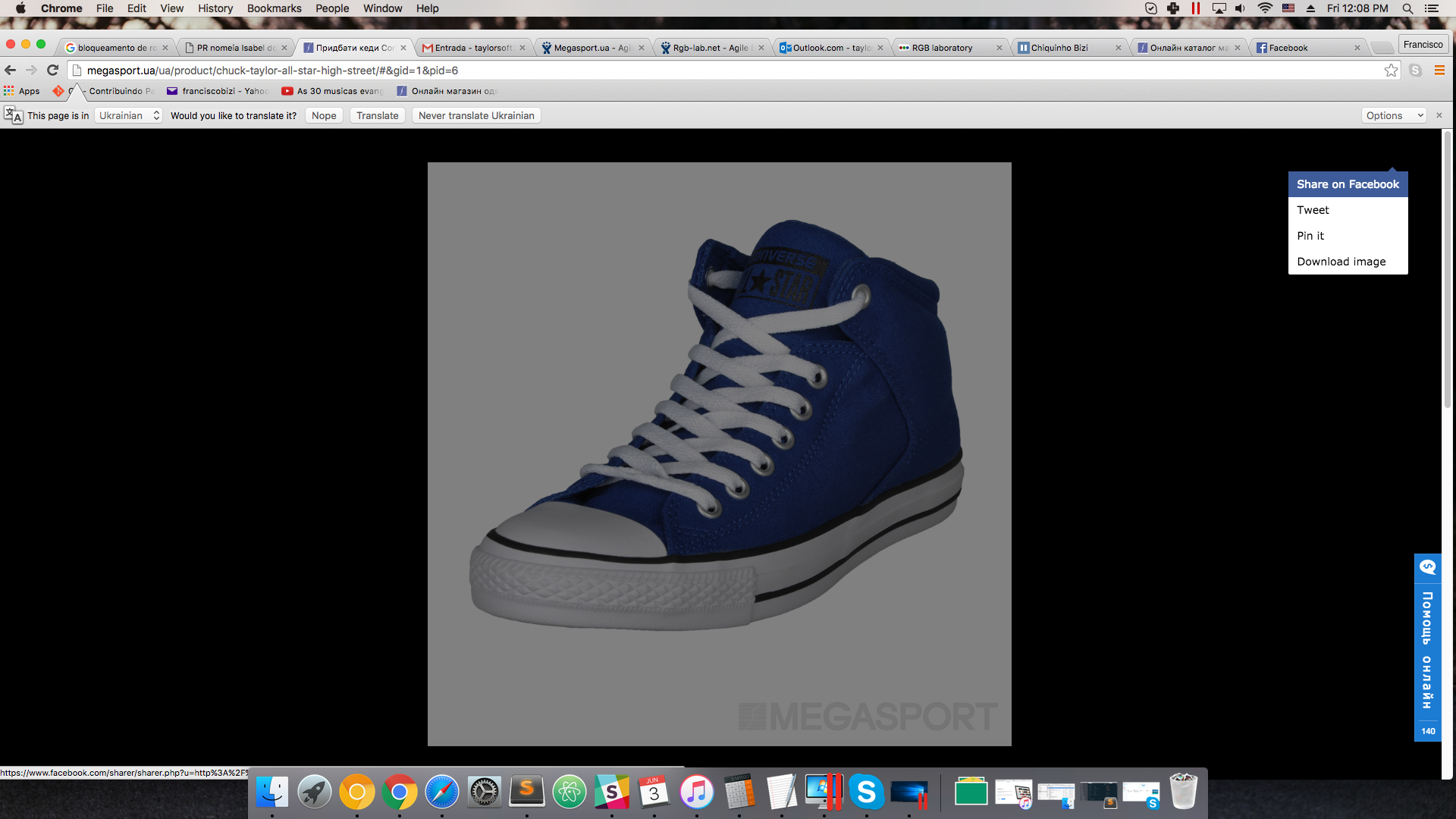Click Share on Facebook
The height and width of the screenshot is (819, 1456).
click(1348, 184)
